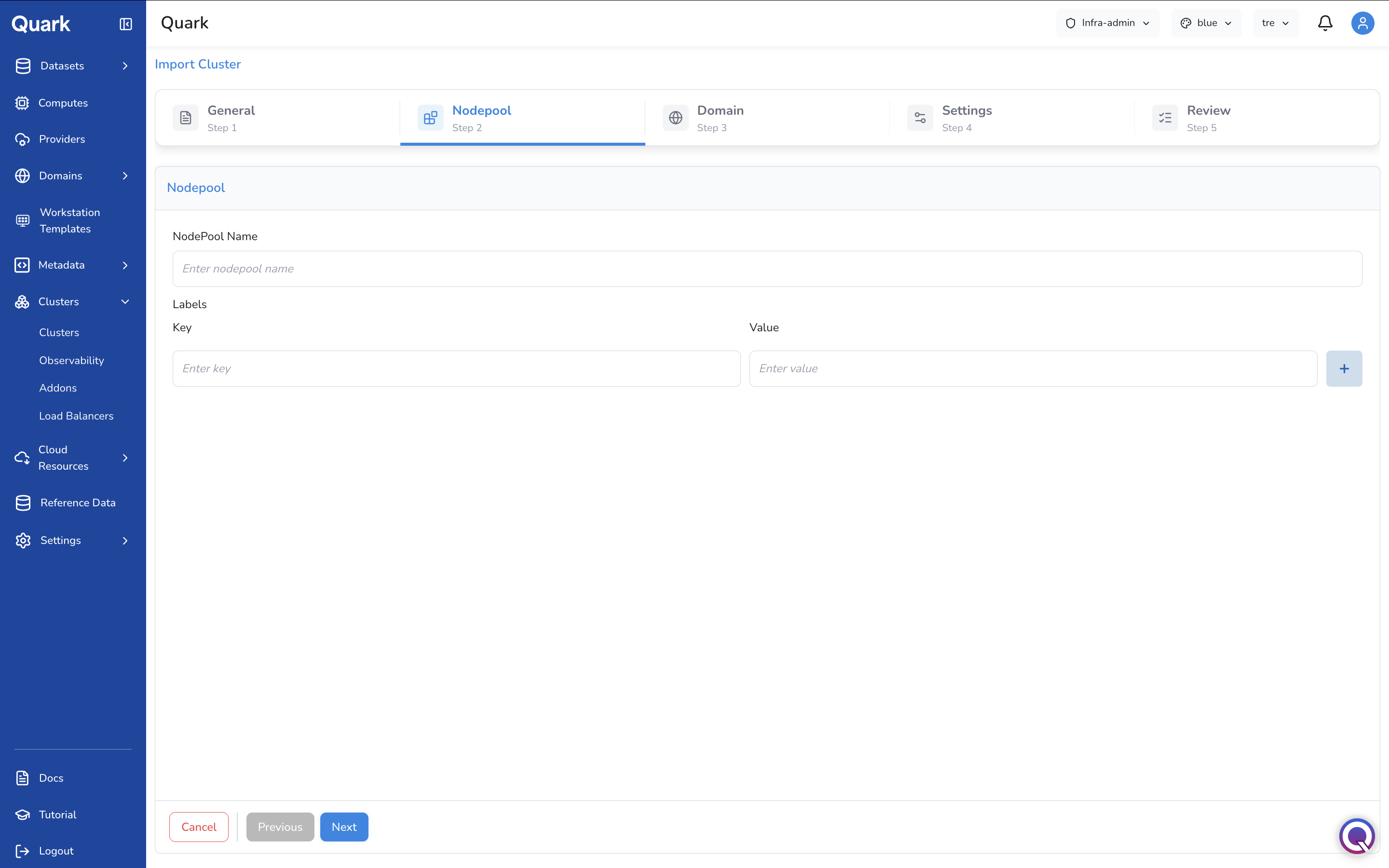
Task: Click the Providers cloud icon
Action: pyautogui.click(x=22, y=139)
